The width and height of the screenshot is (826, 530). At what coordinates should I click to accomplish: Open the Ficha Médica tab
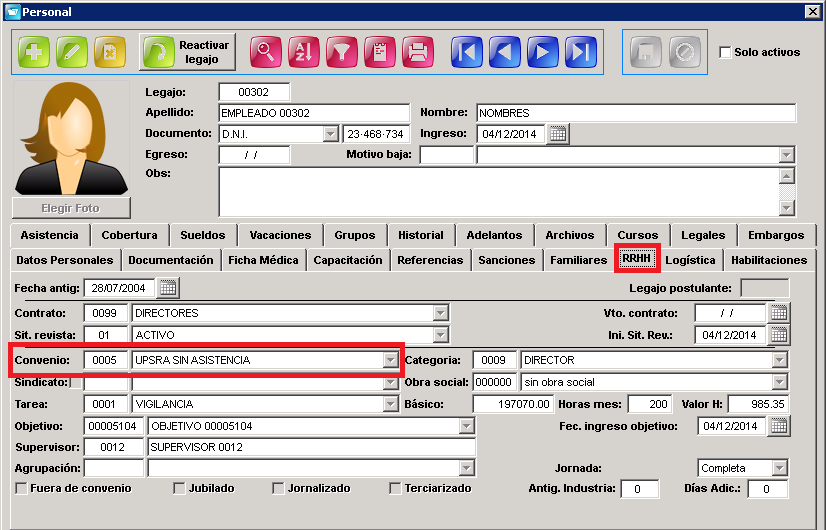pyautogui.click(x=263, y=260)
